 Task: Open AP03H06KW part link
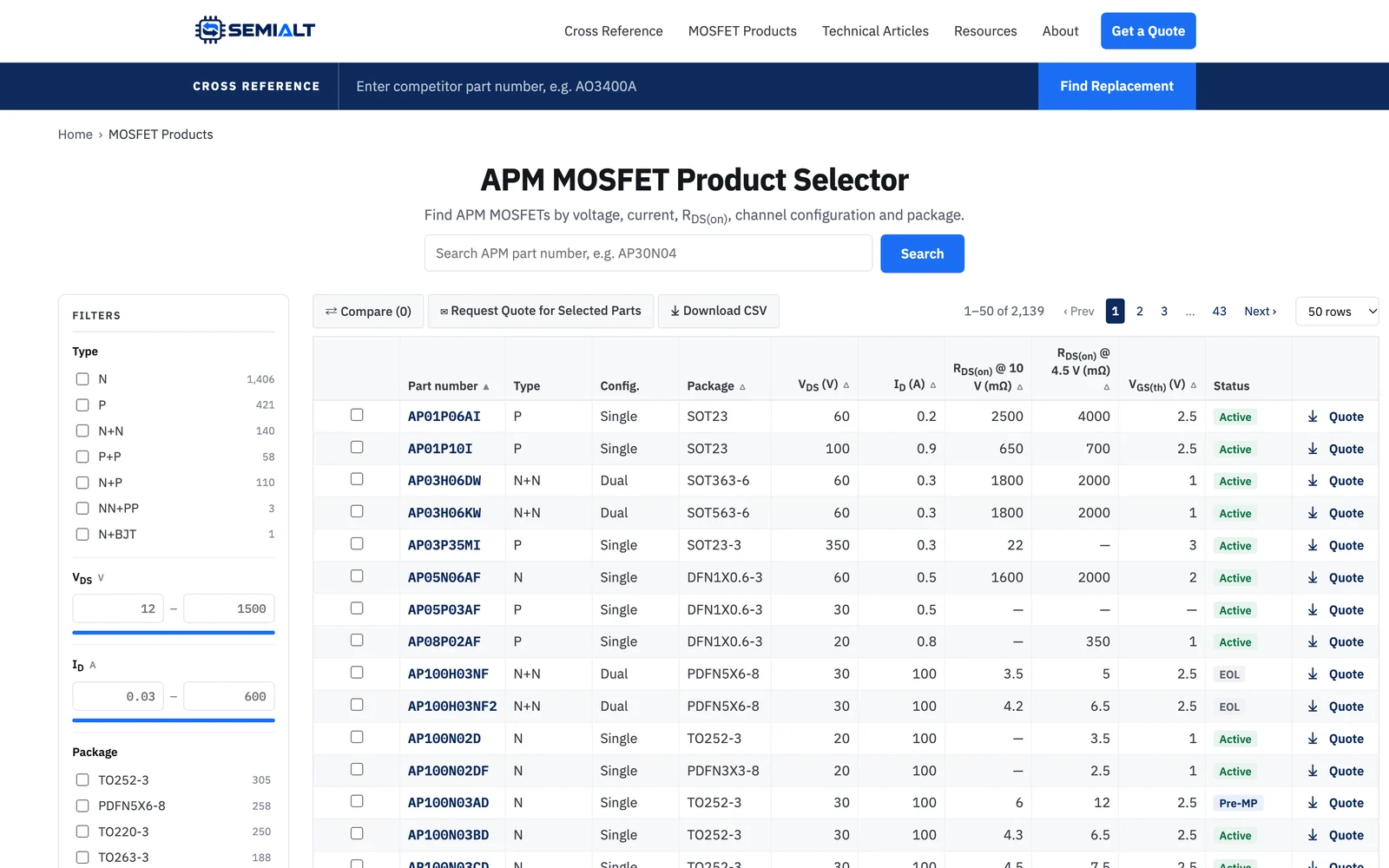444,513
